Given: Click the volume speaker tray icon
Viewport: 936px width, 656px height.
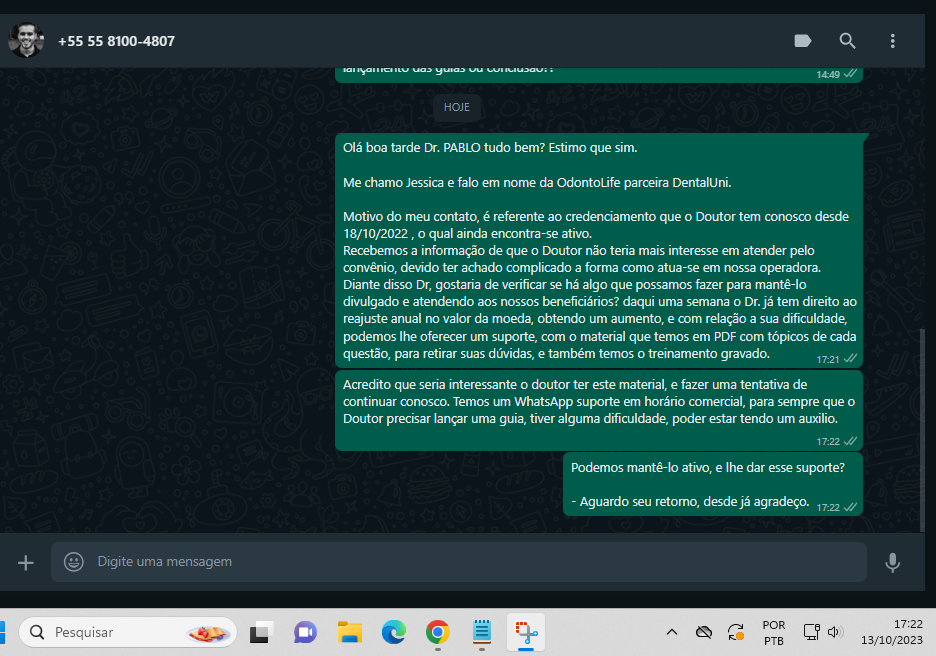Looking at the screenshot, I should tap(835, 632).
